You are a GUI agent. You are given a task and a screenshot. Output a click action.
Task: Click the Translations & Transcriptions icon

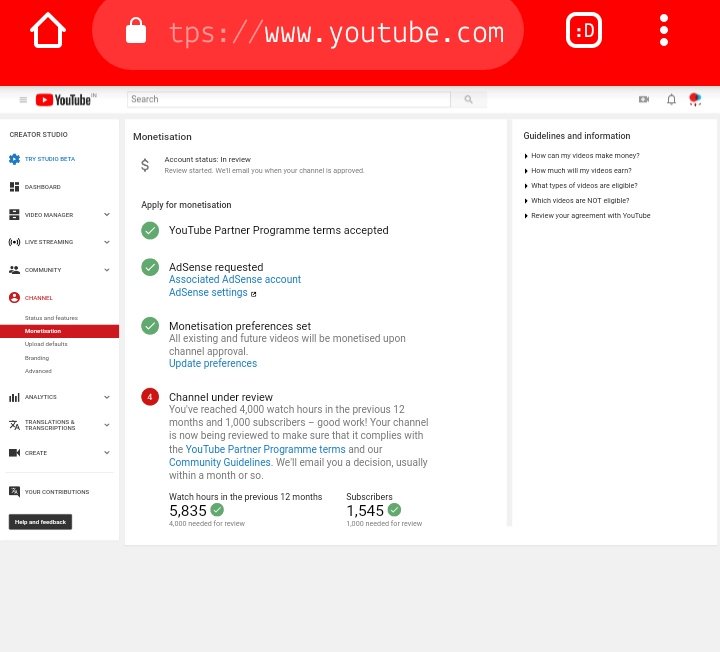[x=14, y=425]
